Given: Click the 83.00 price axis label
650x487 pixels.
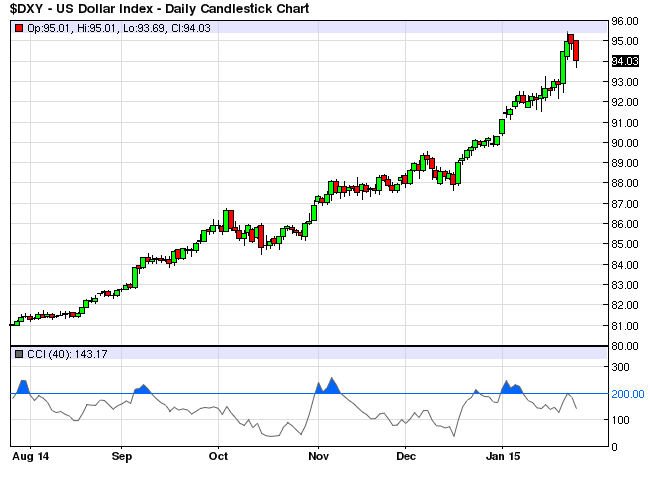Looking at the screenshot, I should point(625,285).
